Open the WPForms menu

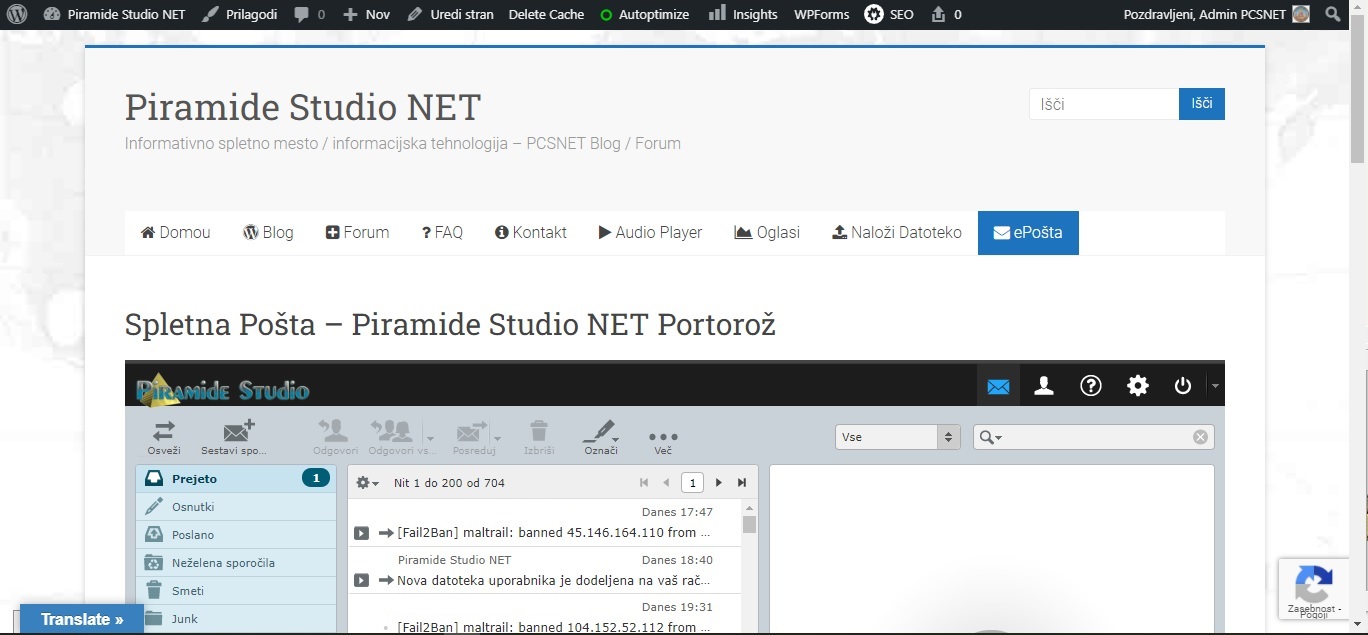point(822,14)
